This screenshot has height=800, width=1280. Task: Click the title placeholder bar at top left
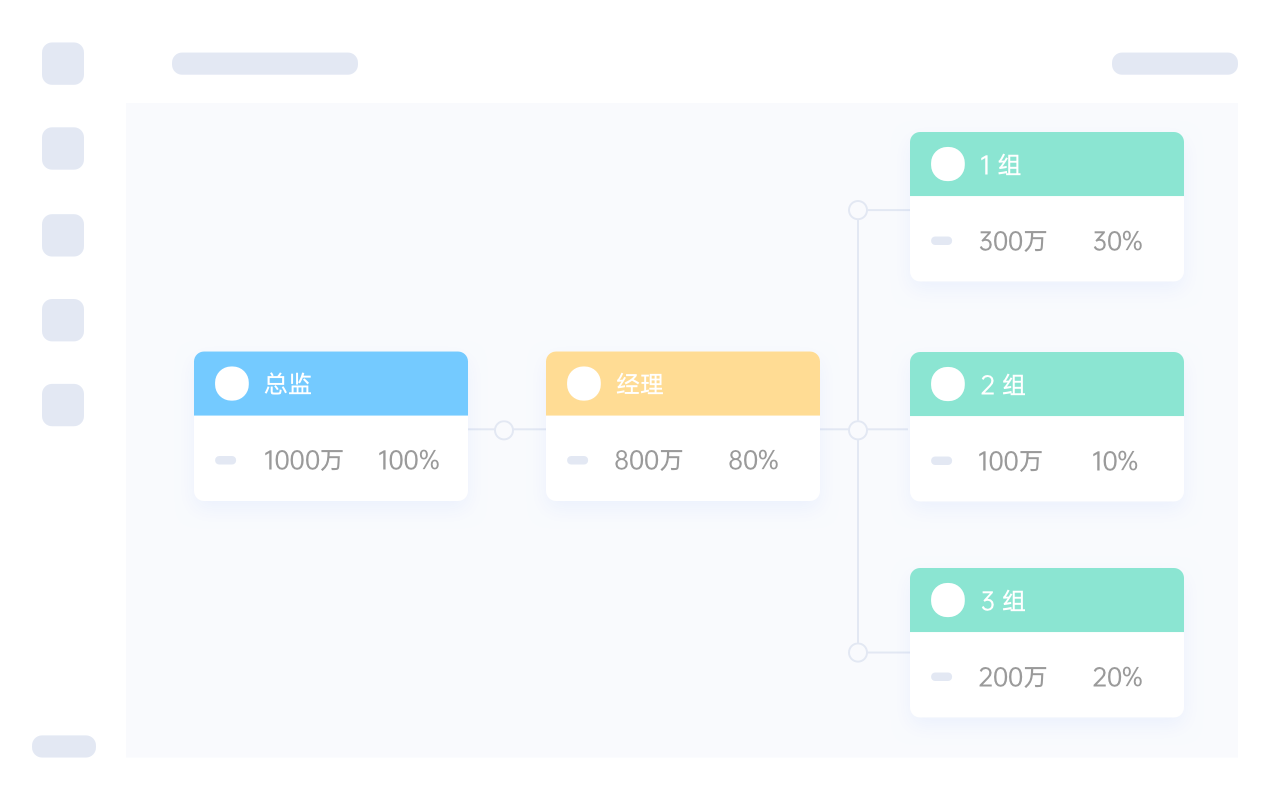265,64
